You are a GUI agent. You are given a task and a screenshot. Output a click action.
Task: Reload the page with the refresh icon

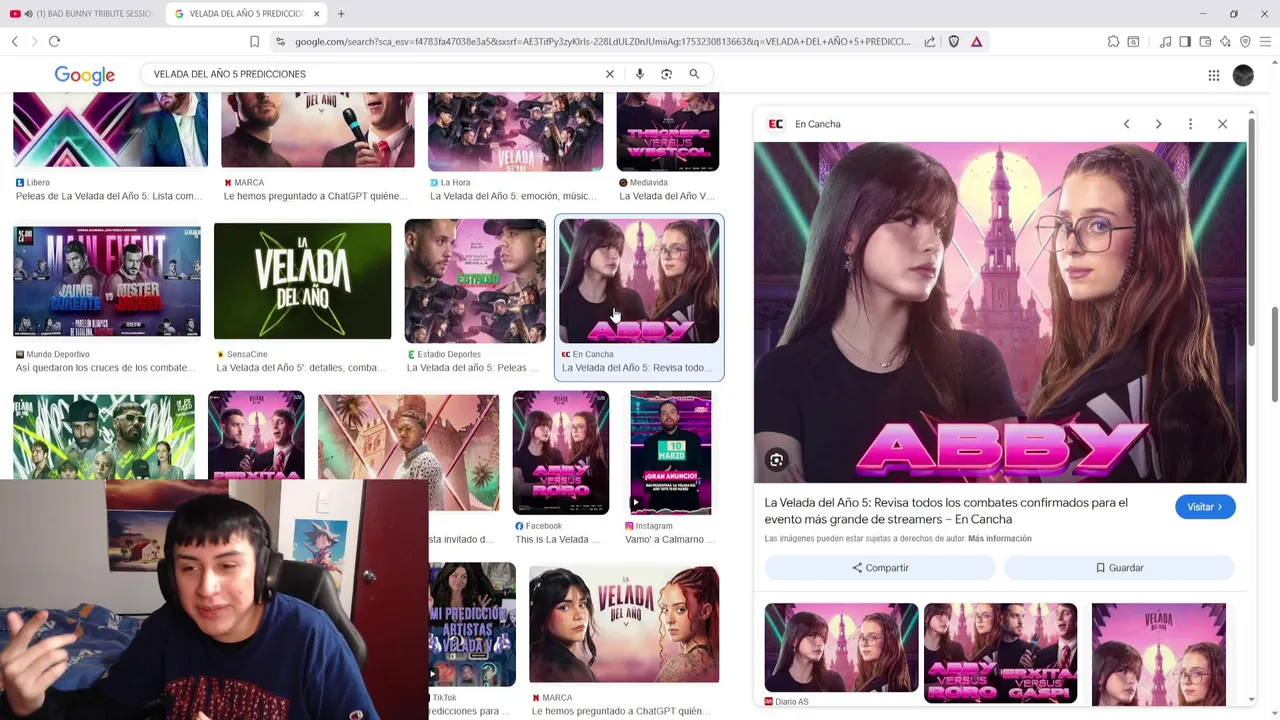54,41
